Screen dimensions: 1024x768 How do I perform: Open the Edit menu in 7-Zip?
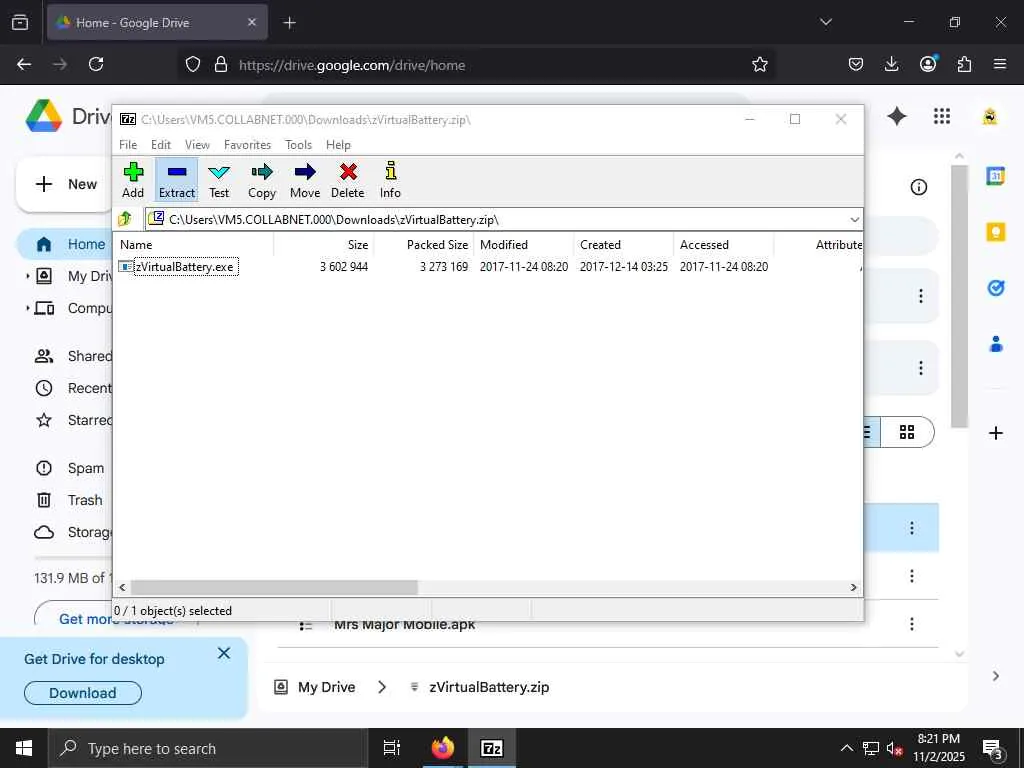[x=161, y=145]
